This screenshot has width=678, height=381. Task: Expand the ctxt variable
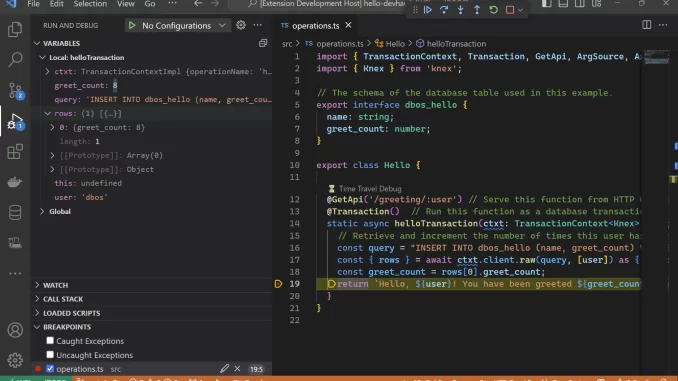tap(48, 72)
